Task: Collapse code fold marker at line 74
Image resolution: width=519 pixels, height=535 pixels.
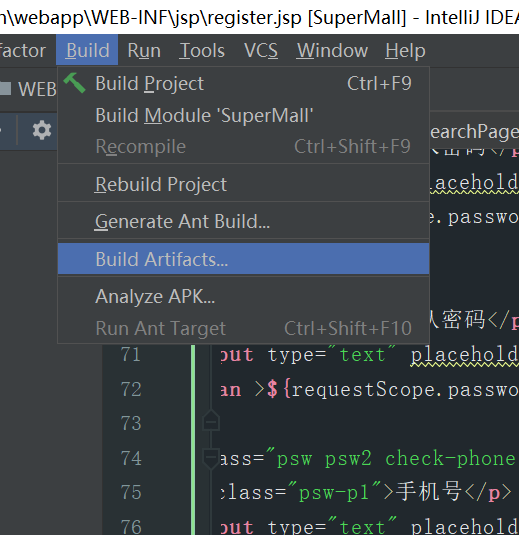Action: pos(211,458)
